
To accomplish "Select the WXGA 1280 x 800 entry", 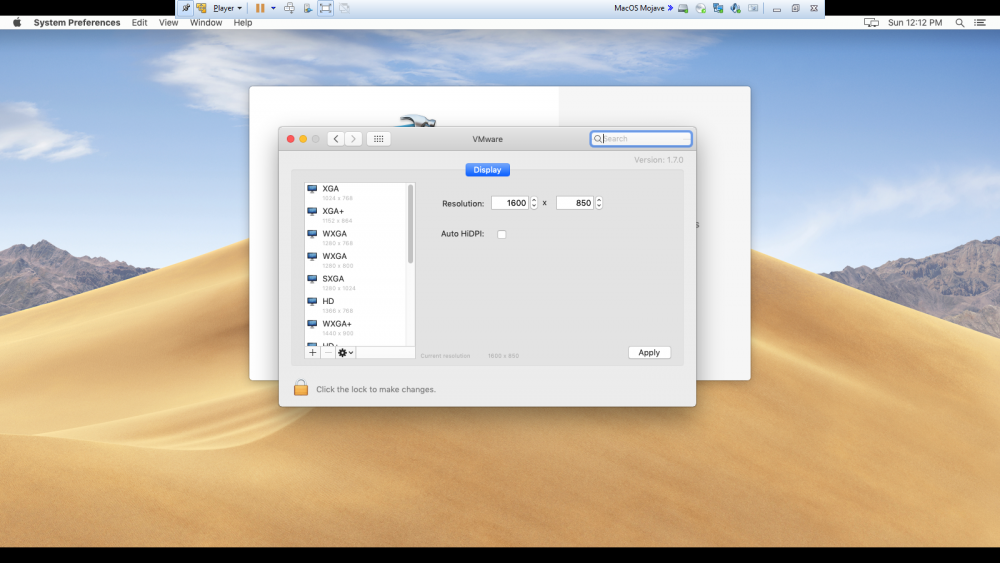I will (356, 260).
